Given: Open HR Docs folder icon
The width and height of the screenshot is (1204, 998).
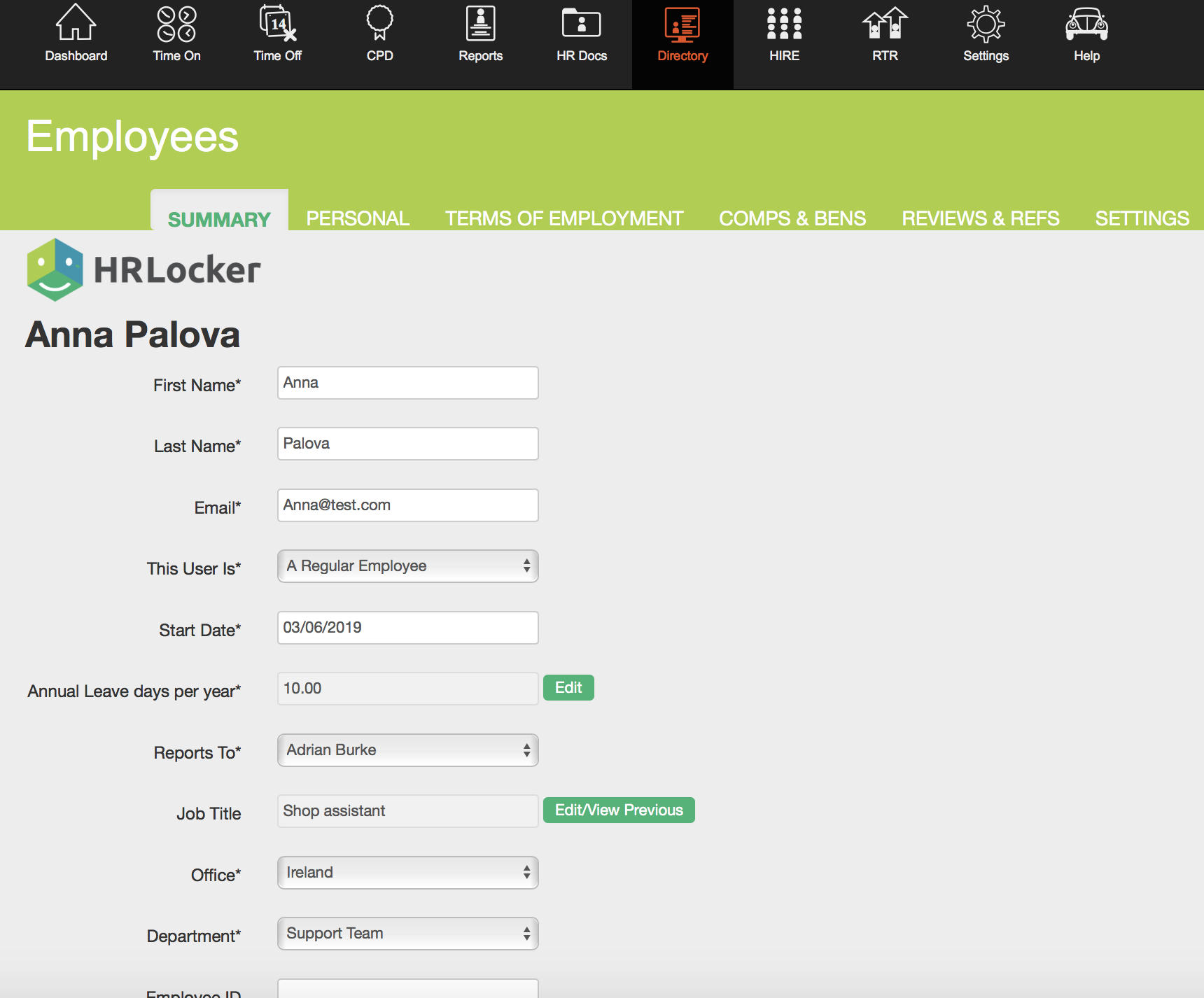Looking at the screenshot, I should [x=581, y=24].
